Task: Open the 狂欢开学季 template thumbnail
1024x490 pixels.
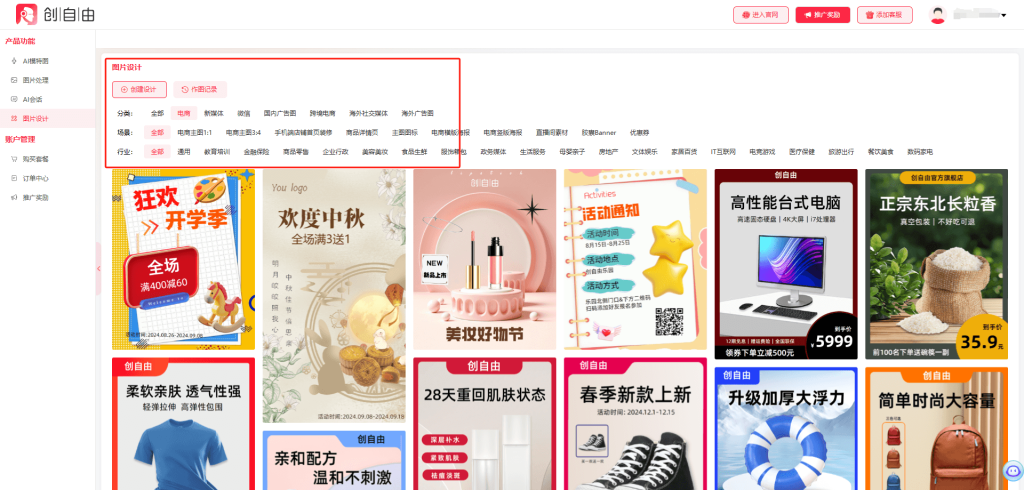Action: click(x=183, y=256)
